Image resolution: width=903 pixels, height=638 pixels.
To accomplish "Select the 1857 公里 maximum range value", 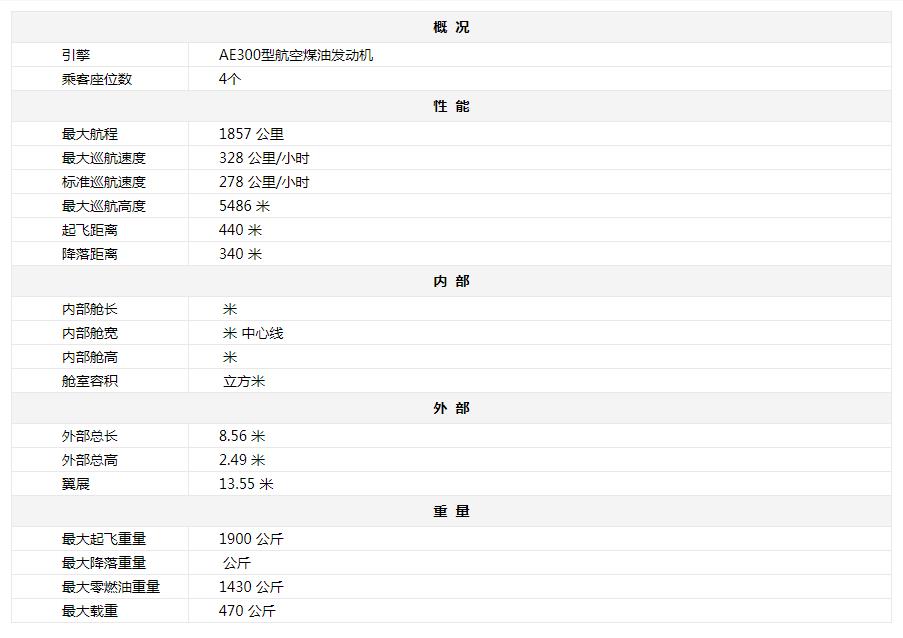I will [251, 134].
